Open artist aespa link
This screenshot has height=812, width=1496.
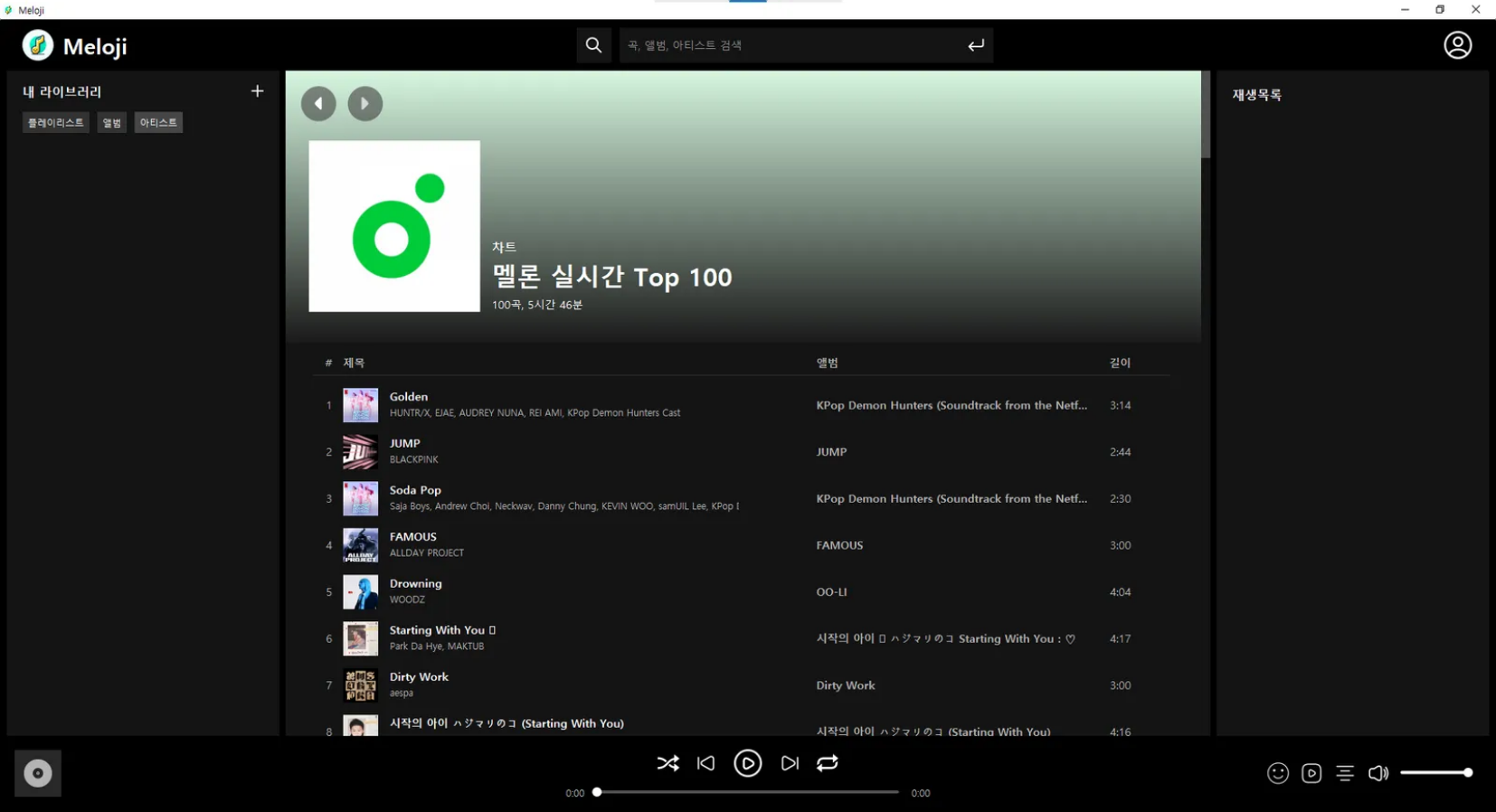(401, 693)
